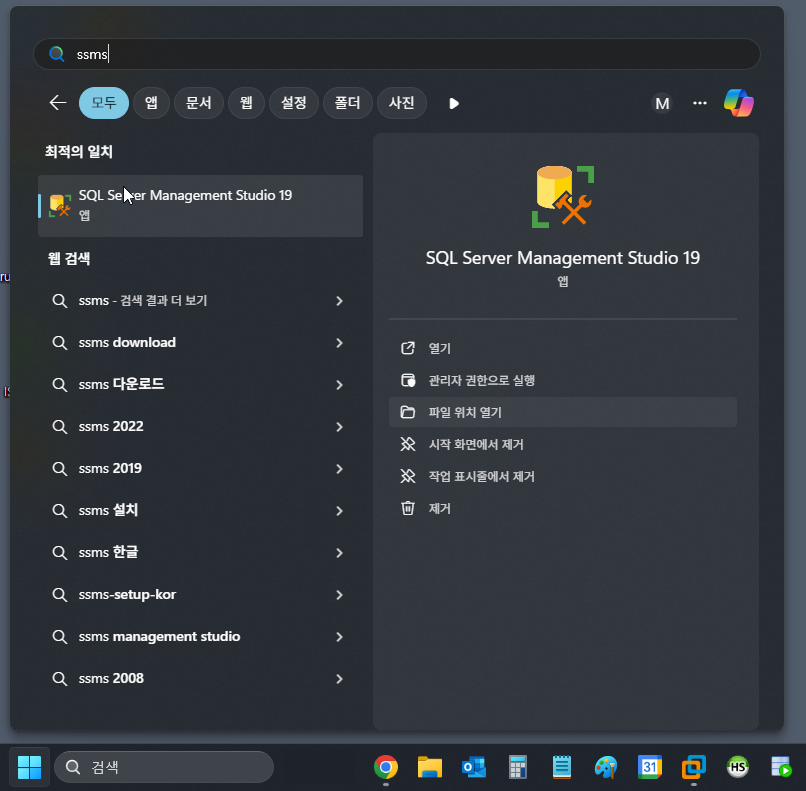Open web suggestion 'ssms-setup-kor'
Viewport: 806px width, 791px height.
click(x=200, y=595)
